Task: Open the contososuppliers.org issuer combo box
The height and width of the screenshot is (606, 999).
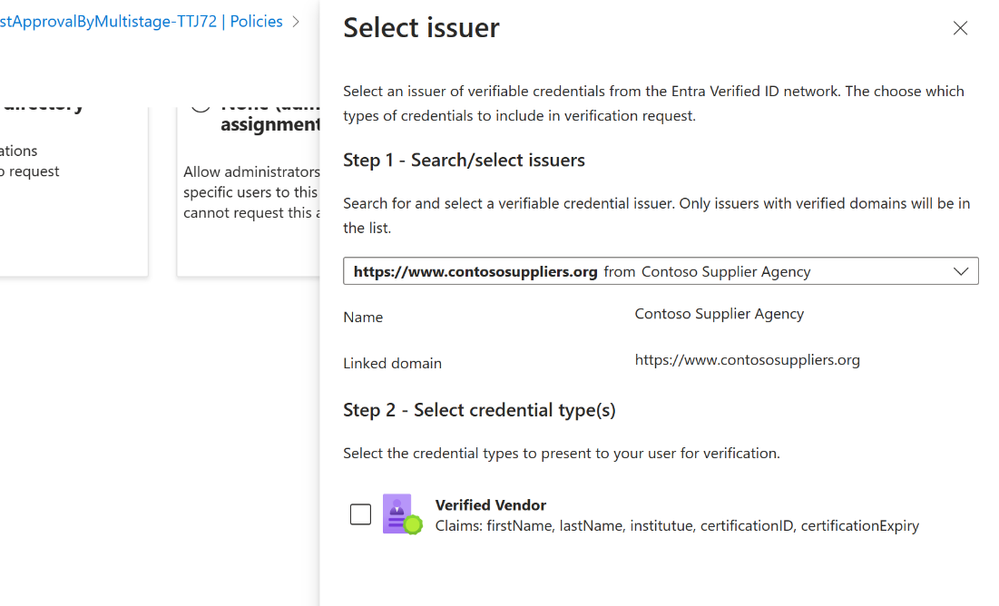Action: pyautogui.click(x=661, y=271)
